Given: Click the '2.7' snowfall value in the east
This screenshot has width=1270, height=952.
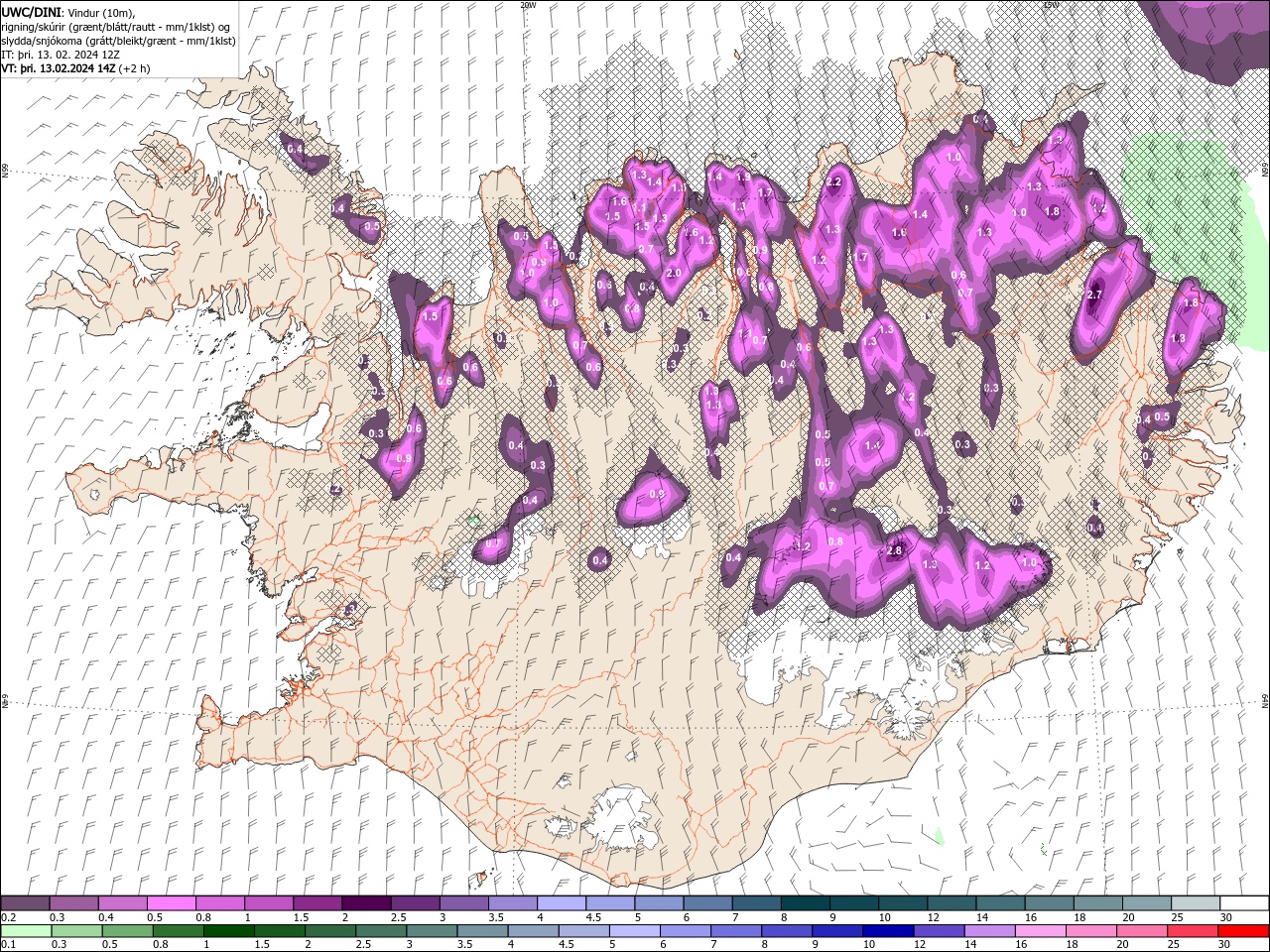Looking at the screenshot, I should click(1095, 296).
